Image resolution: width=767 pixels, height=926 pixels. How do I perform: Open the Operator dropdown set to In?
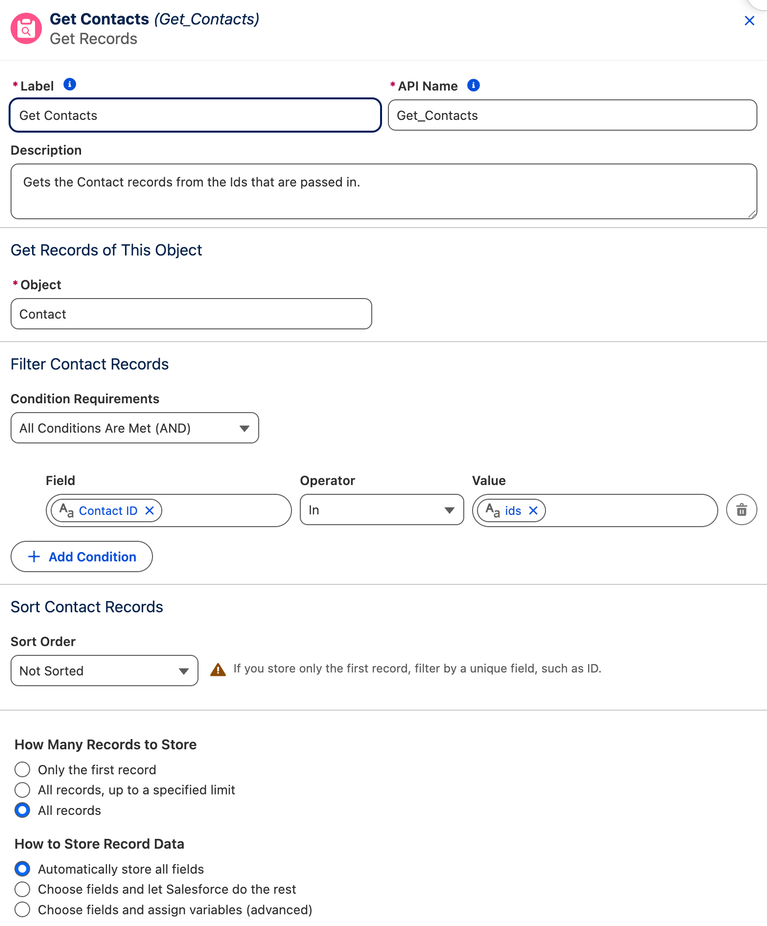pos(382,510)
